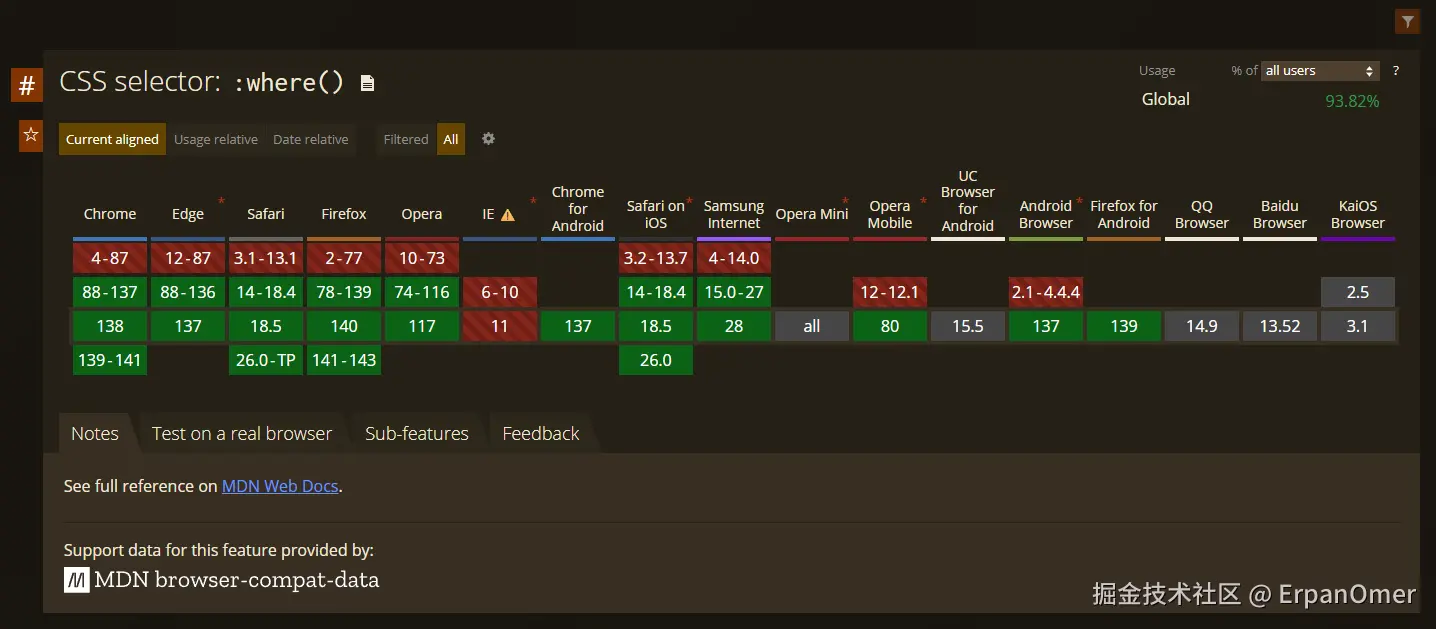1436x629 pixels.
Task: Select Opera 10-73 cell
Action: pos(422,258)
